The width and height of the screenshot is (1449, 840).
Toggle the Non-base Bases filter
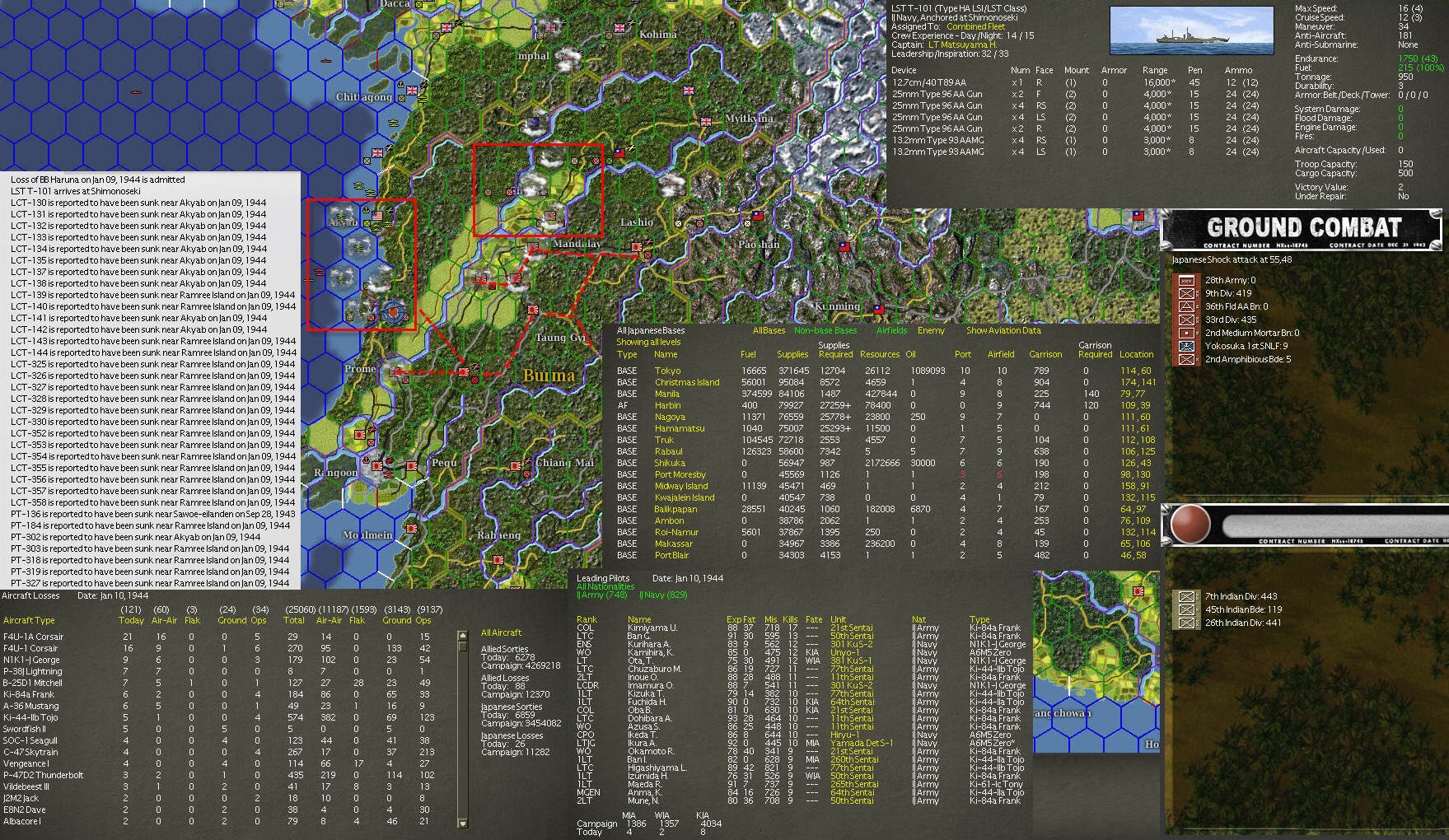pyautogui.click(x=825, y=330)
